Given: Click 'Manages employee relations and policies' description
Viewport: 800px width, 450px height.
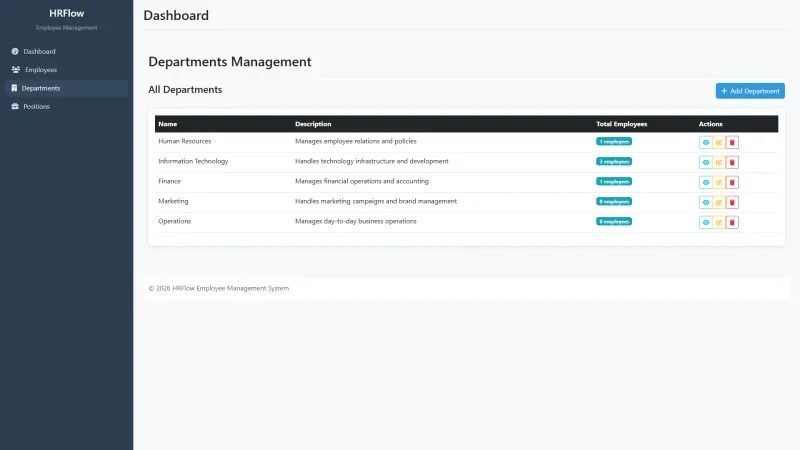Looking at the screenshot, I should coord(356,141).
